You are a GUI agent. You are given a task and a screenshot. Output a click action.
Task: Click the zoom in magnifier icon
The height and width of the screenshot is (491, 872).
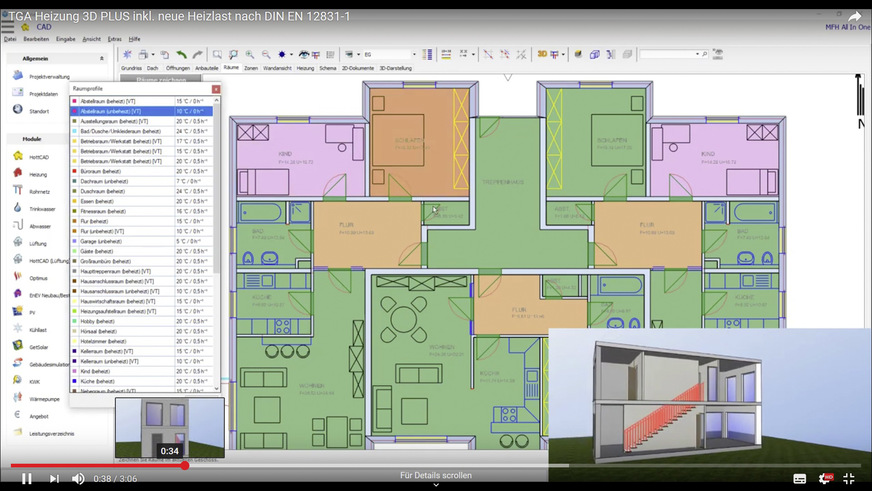pos(247,54)
